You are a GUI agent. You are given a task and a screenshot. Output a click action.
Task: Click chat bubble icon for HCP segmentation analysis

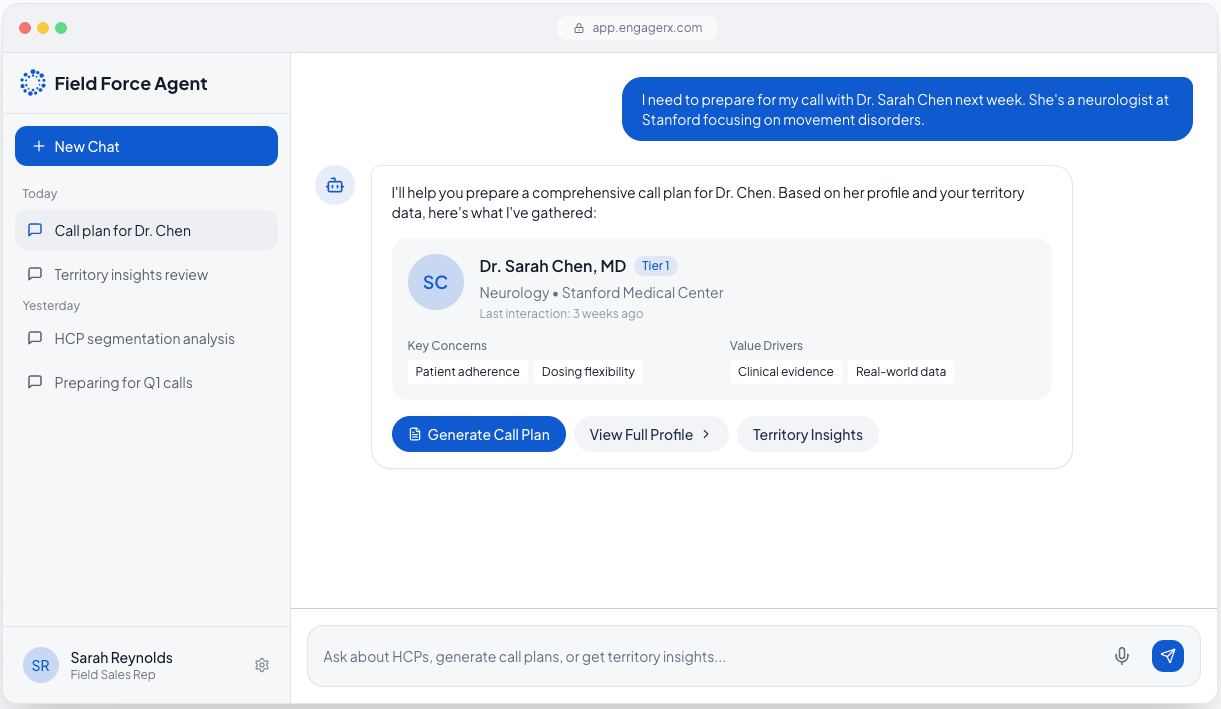[35, 338]
